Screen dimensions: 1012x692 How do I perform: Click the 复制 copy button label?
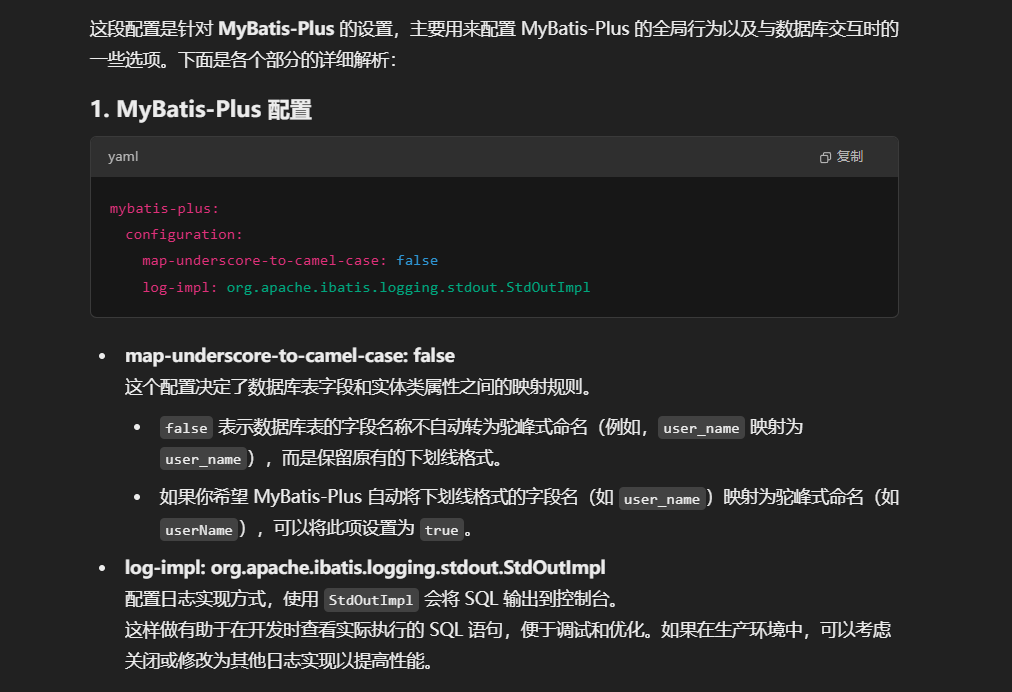(x=849, y=157)
